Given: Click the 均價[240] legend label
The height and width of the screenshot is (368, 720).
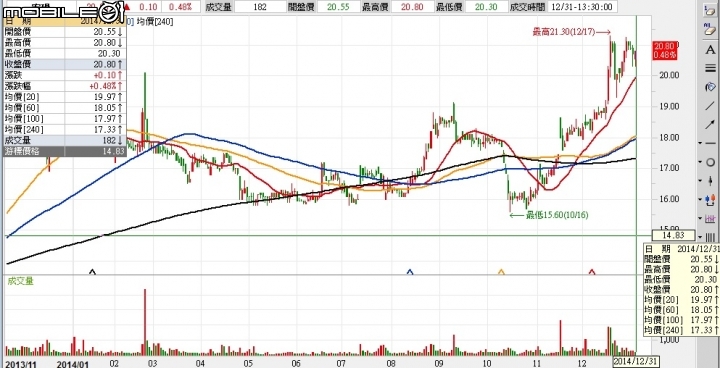Looking at the screenshot, I should pos(155,22).
